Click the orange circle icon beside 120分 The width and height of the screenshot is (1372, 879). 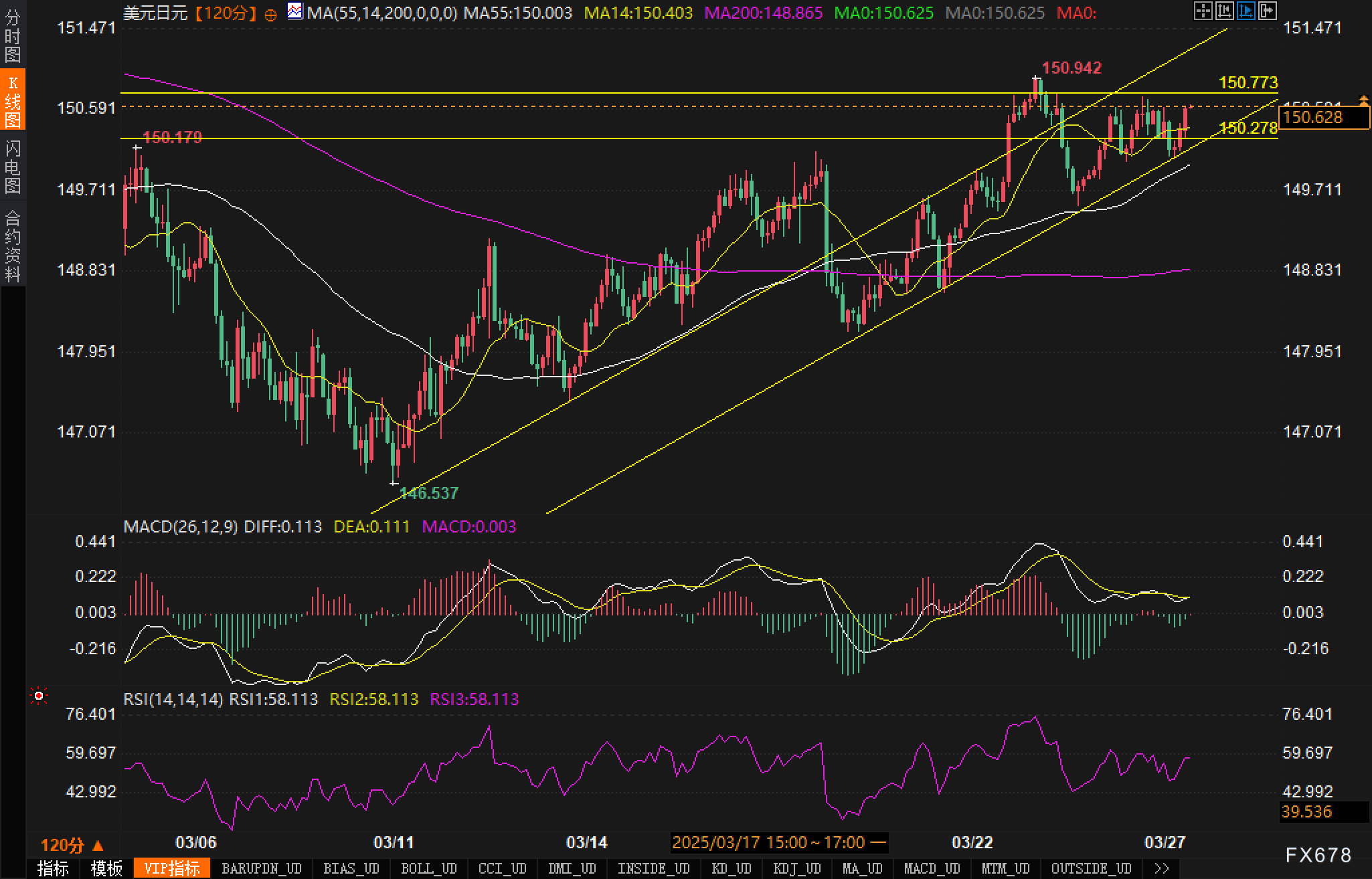point(270,15)
